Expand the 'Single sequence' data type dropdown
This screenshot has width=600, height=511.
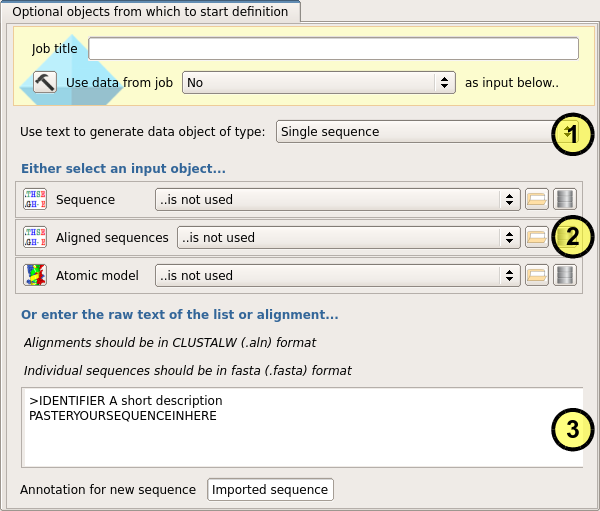pyautogui.click(x=415, y=131)
